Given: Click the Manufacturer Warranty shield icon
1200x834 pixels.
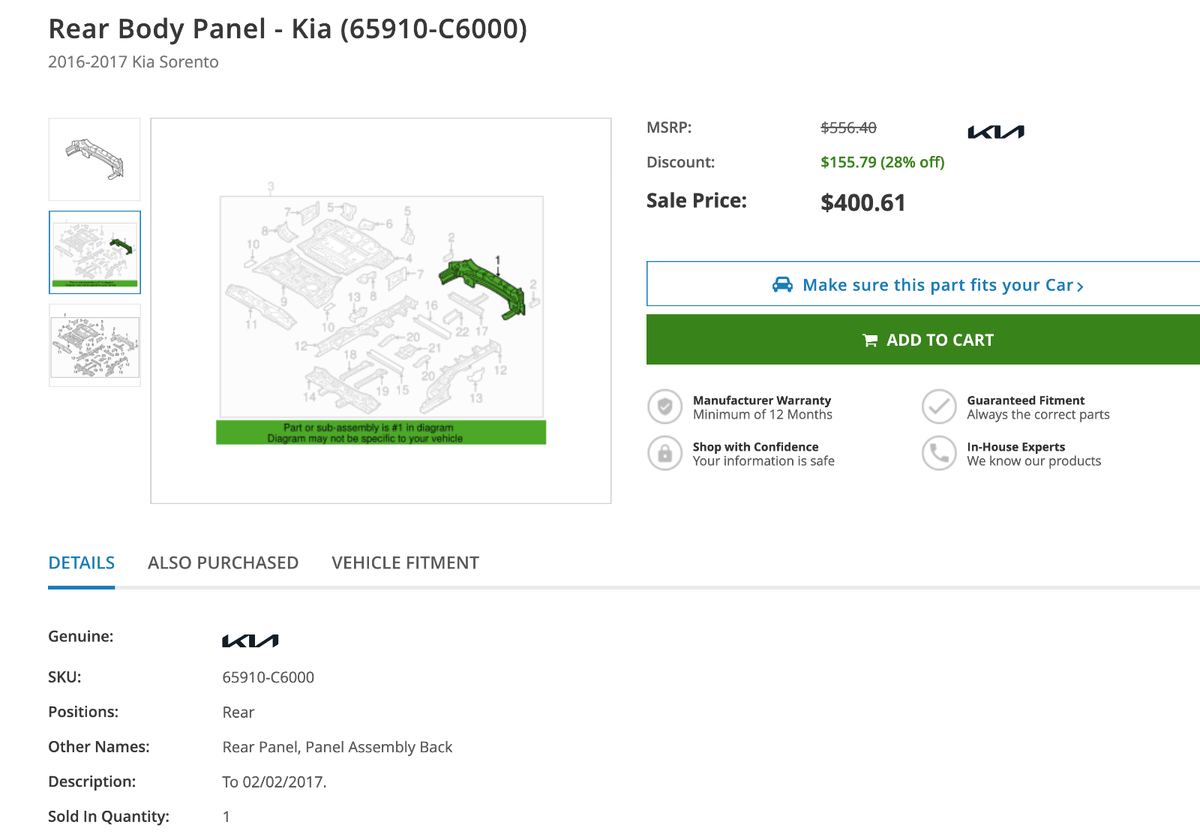Looking at the screenshot, I should point(664,407).
